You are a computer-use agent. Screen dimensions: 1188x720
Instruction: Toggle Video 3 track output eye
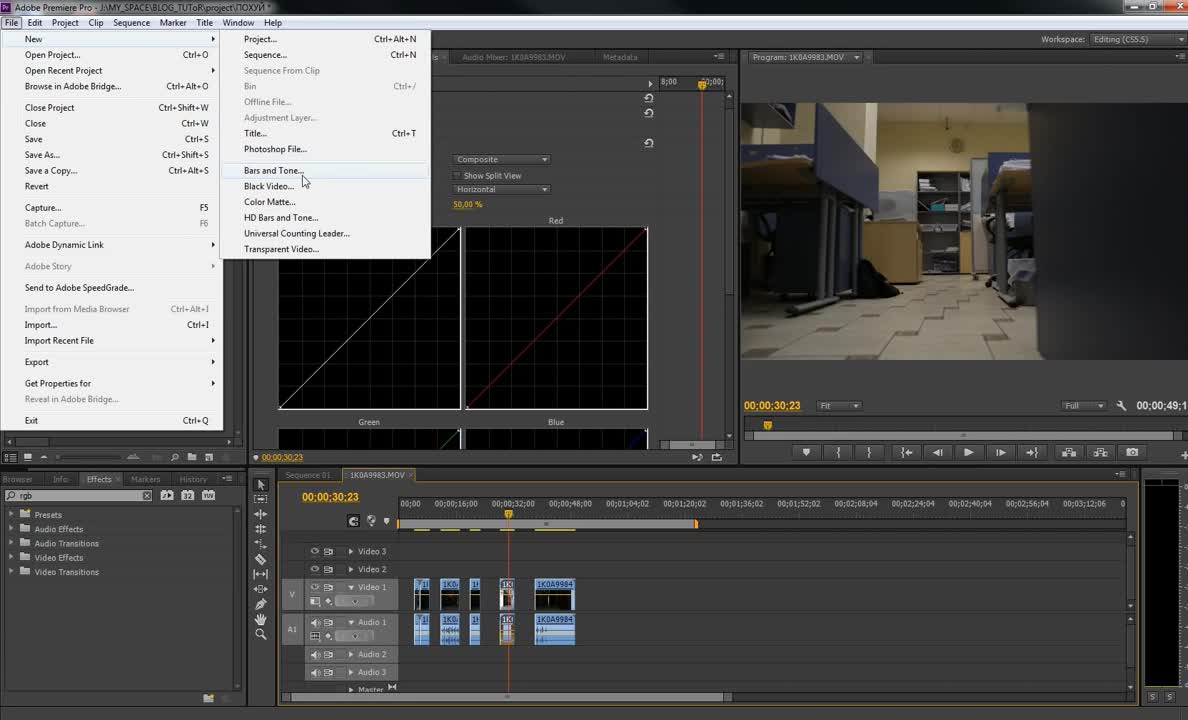[314, 551]
